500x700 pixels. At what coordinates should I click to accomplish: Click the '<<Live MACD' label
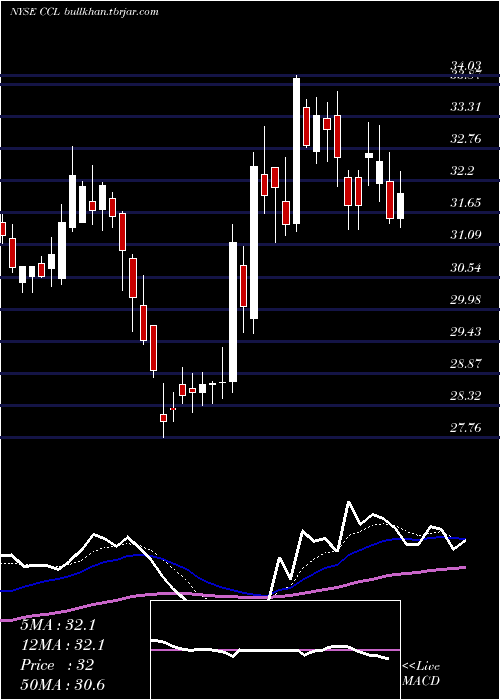[421, 674]
